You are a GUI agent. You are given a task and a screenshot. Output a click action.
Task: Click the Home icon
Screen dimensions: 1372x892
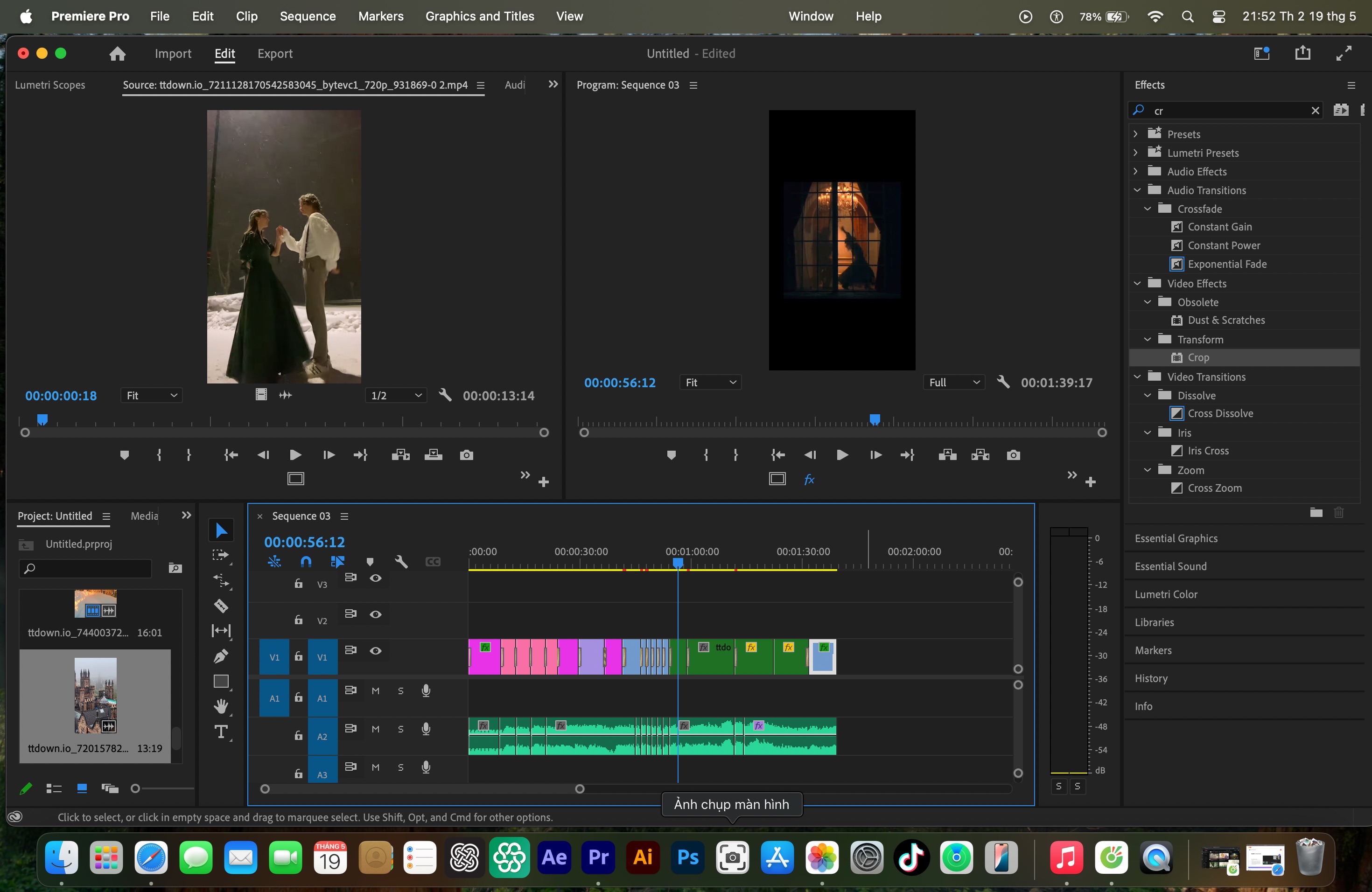click(118, 54)
